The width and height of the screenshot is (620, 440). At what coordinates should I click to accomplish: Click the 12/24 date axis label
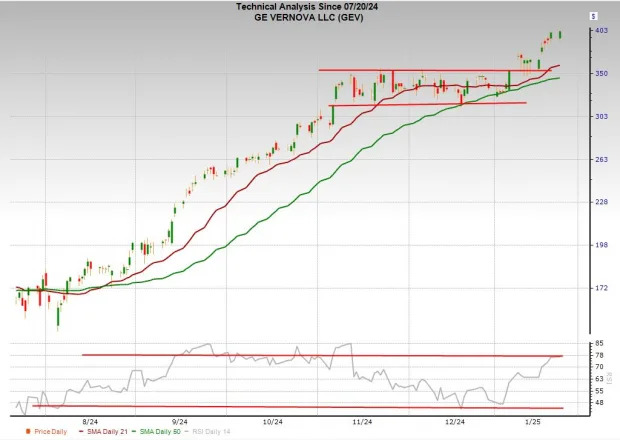point(455,422)
